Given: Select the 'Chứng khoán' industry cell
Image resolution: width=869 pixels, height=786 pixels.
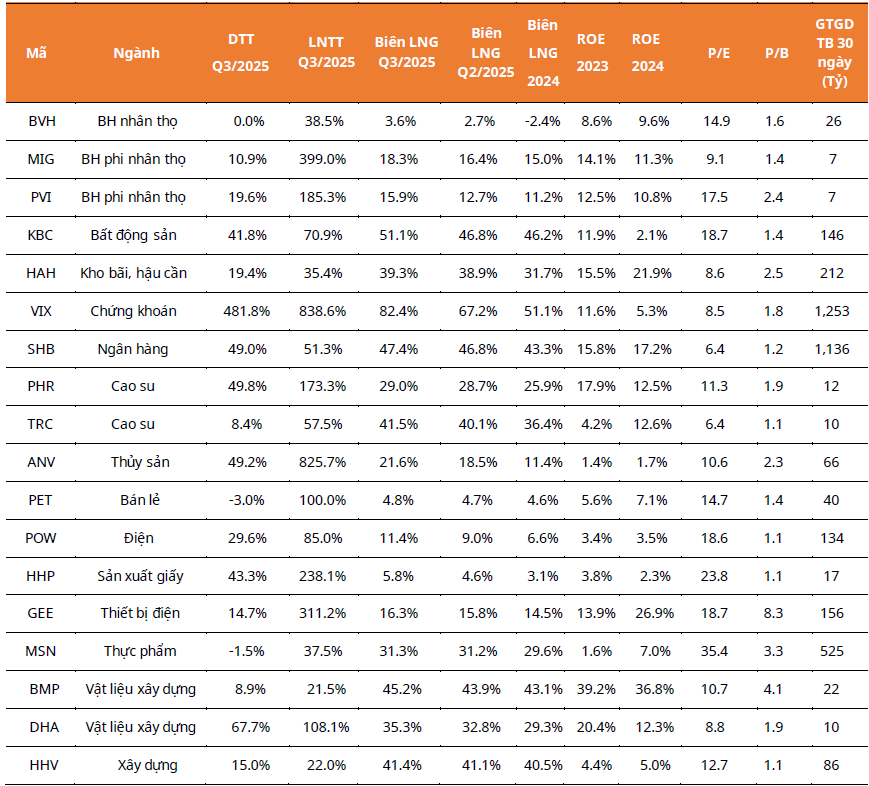Looking at the screenshot, I should (133, 311).
